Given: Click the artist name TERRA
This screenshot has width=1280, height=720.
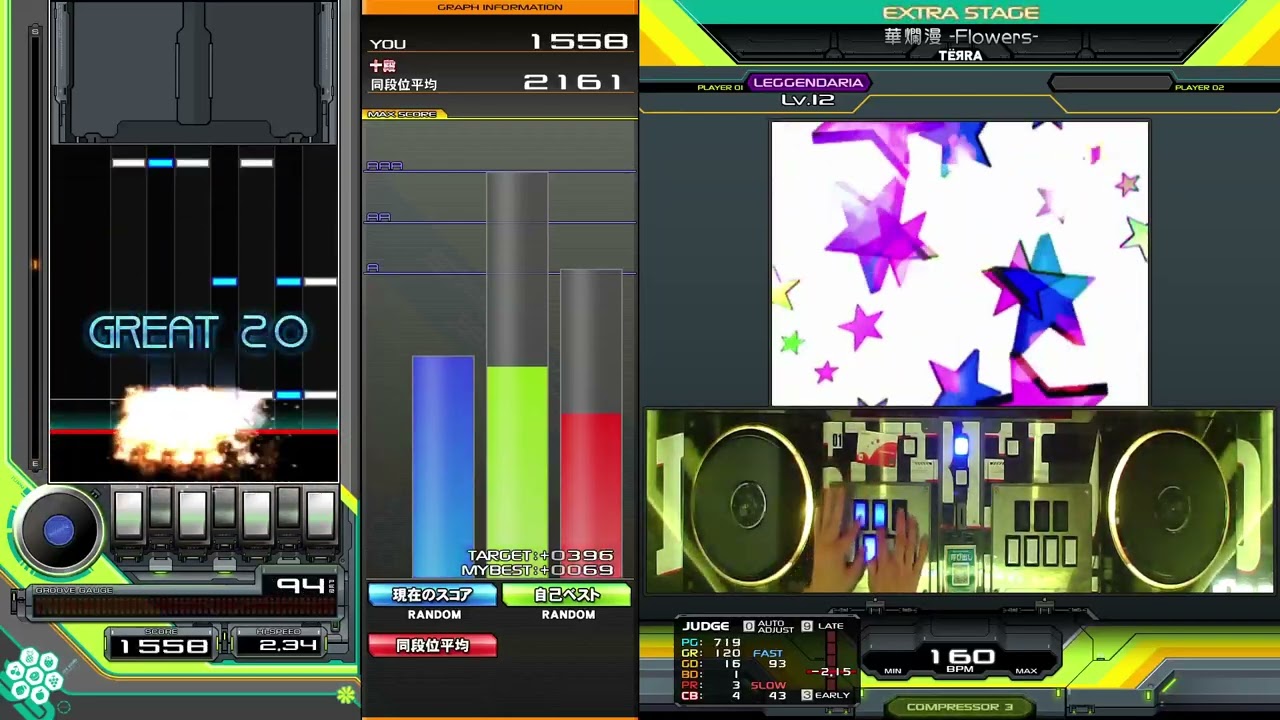Looking at the screenshot, I should point(960,56).
